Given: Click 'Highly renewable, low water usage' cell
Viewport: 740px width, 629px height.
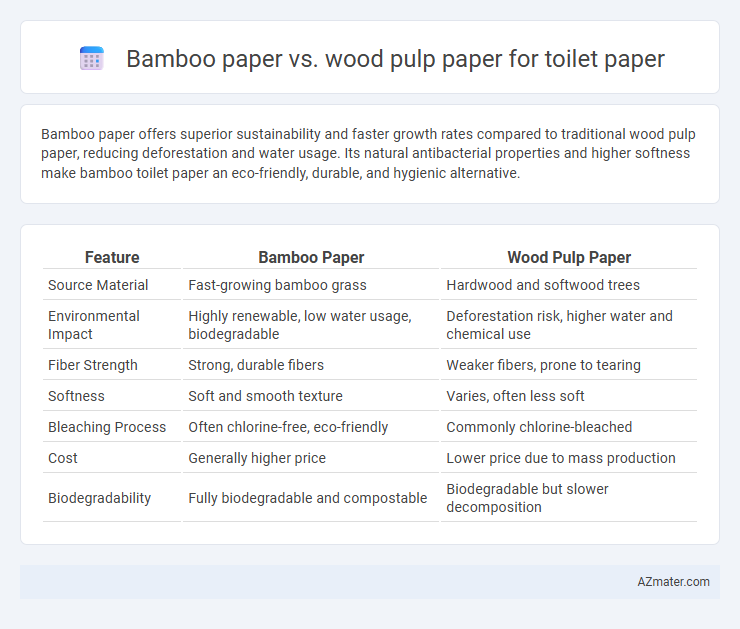Looking at the screenshot, I should [311, 325].
